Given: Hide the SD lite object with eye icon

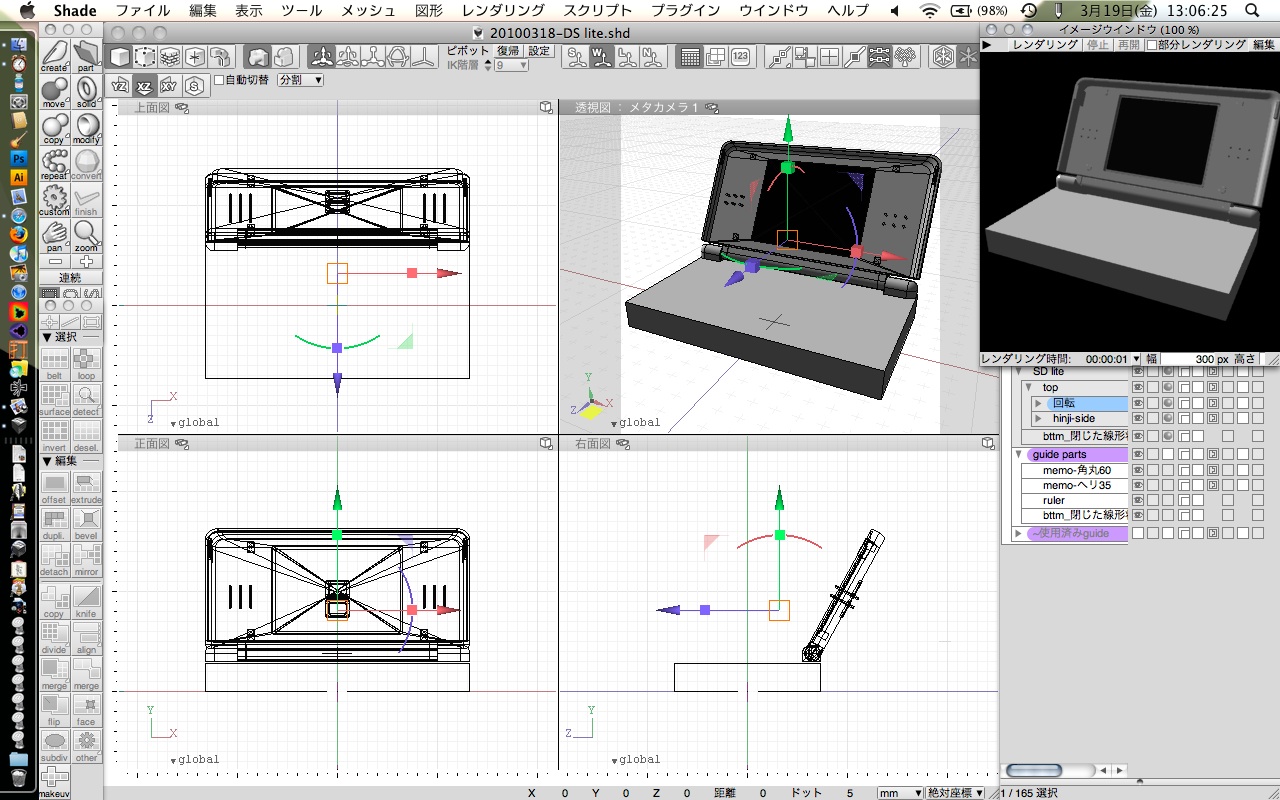Looking at the screenshot, I should tap(1137, 371).
